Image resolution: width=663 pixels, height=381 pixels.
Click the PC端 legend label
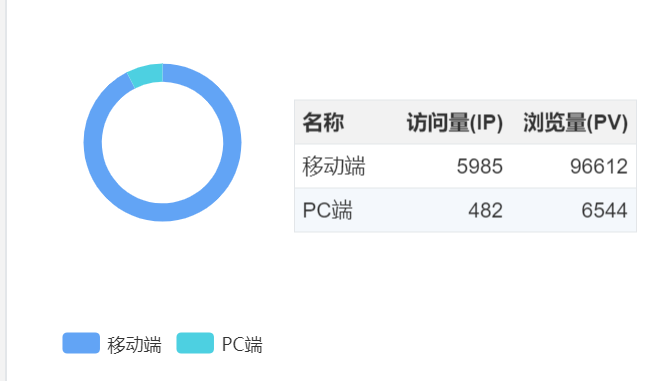click(242, 344)
